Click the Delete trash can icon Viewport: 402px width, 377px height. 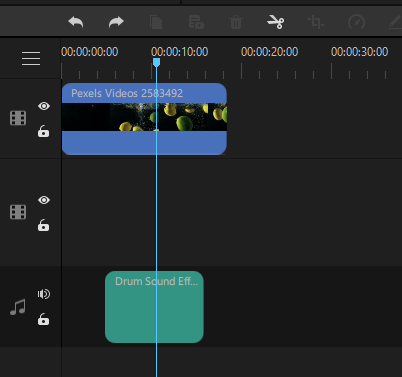[236, 23]
